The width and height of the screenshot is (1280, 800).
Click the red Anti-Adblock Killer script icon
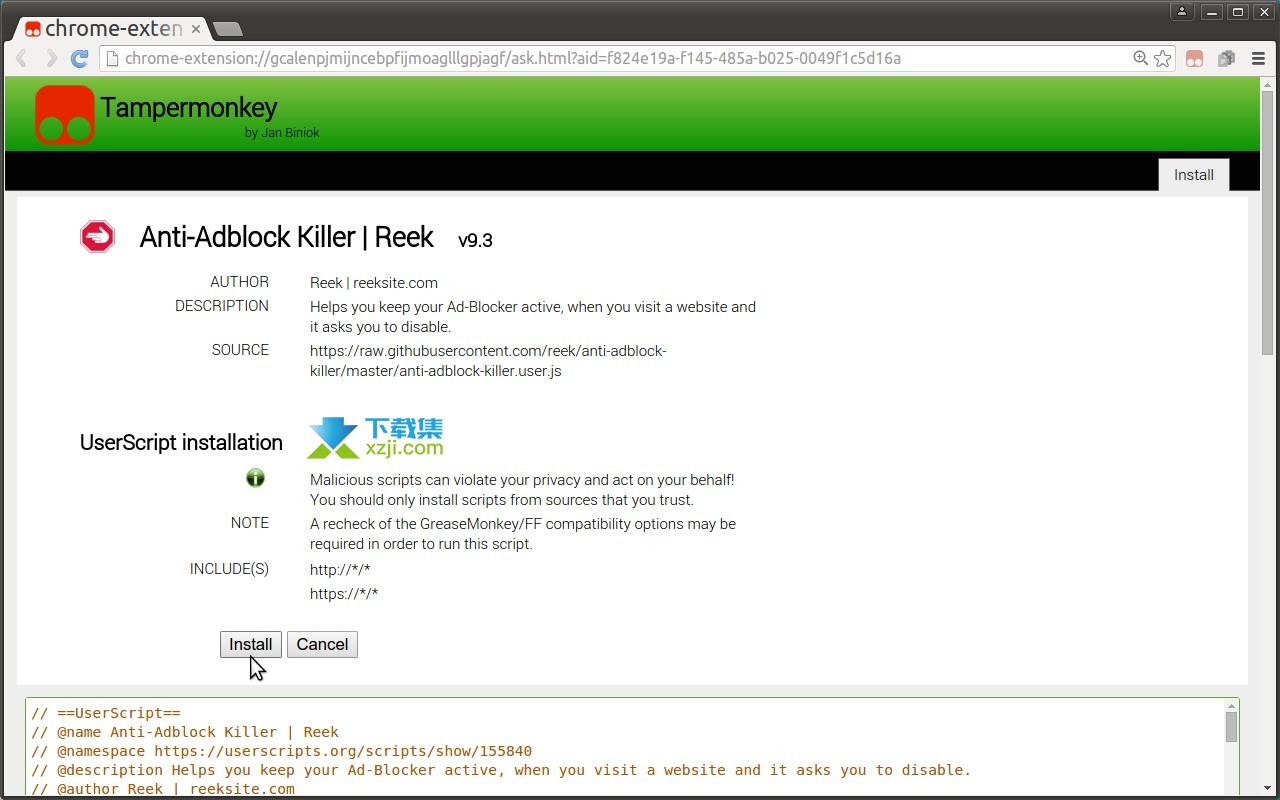tap(98, 237)
